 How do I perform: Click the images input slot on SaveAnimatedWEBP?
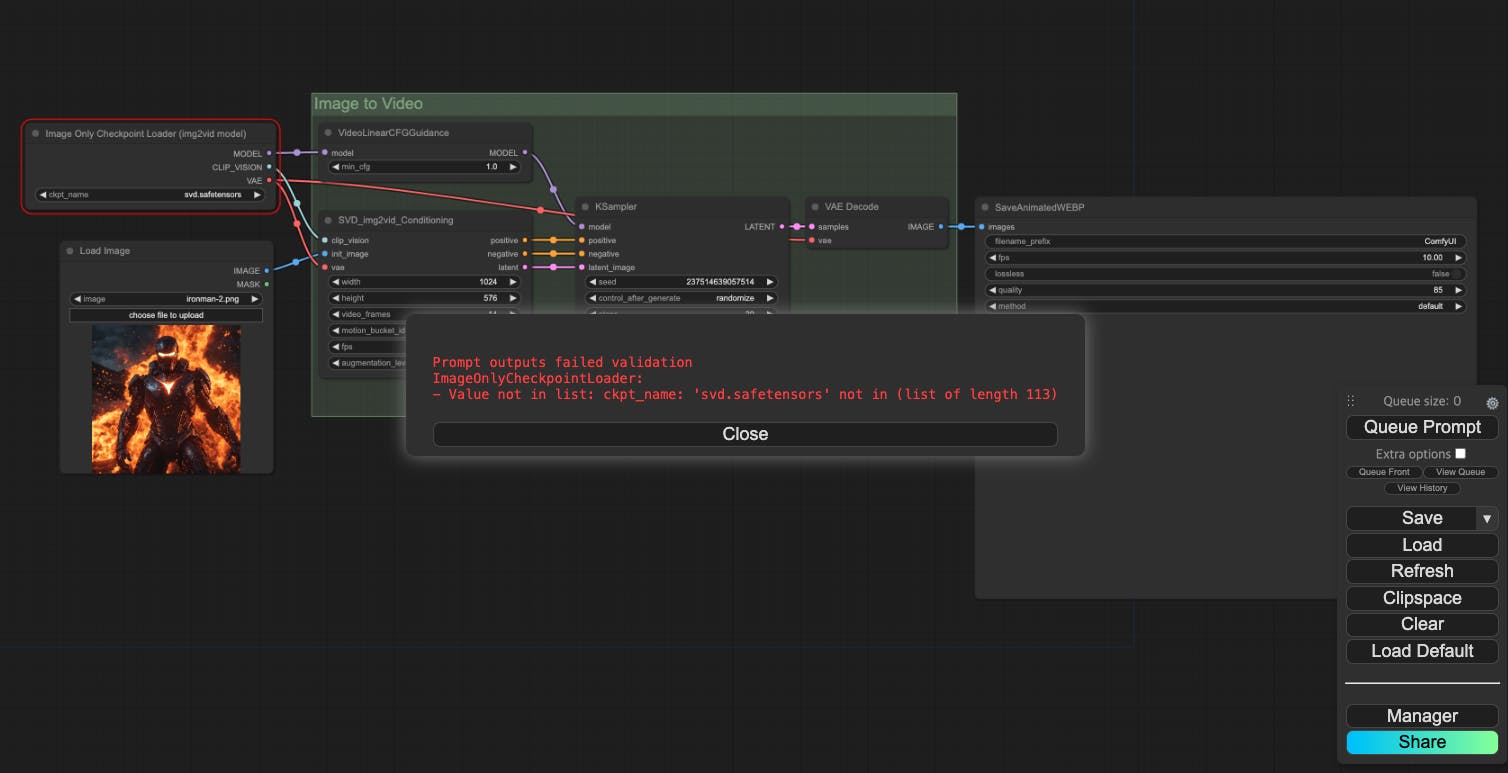click(x=981, y=227)
